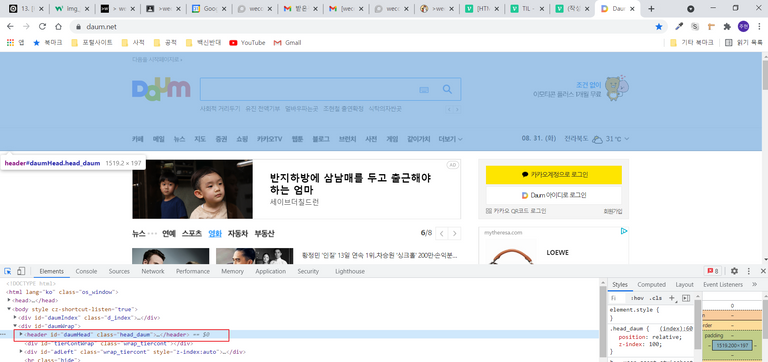The image size is (768, 362).
Task: Click the elements panel vertical scrollbar
Action: tap(602, 321)
